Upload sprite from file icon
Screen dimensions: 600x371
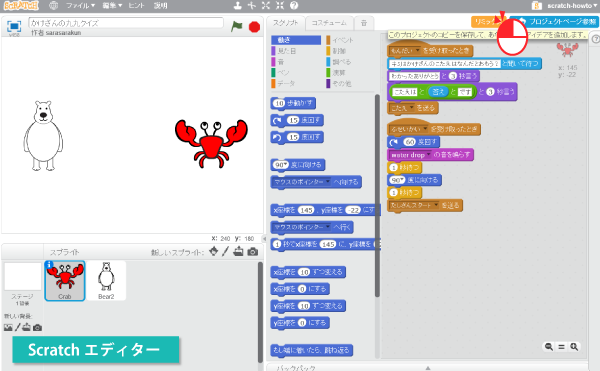coord(238,251)
